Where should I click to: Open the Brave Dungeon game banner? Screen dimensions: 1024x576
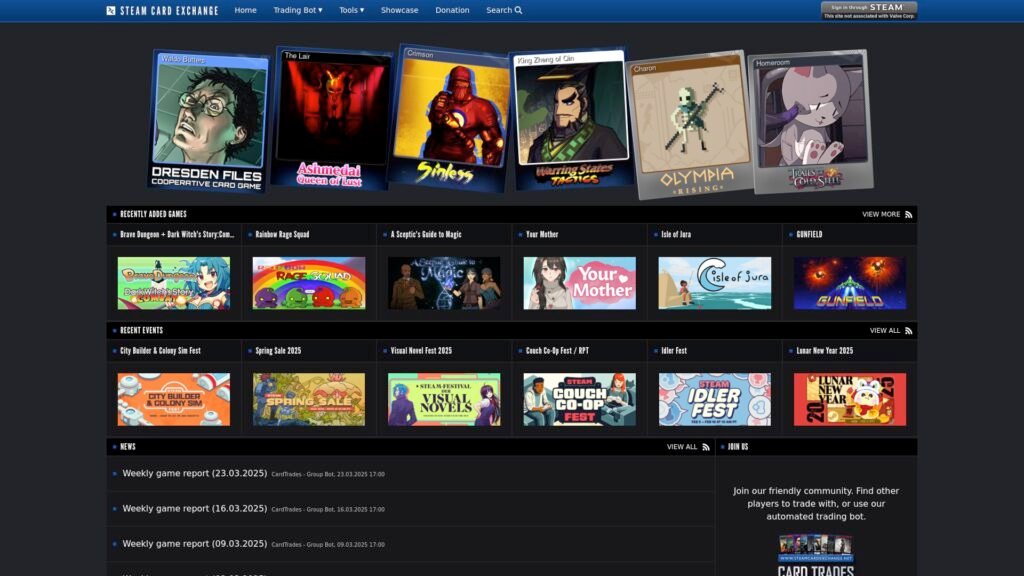tap(174, 283)
